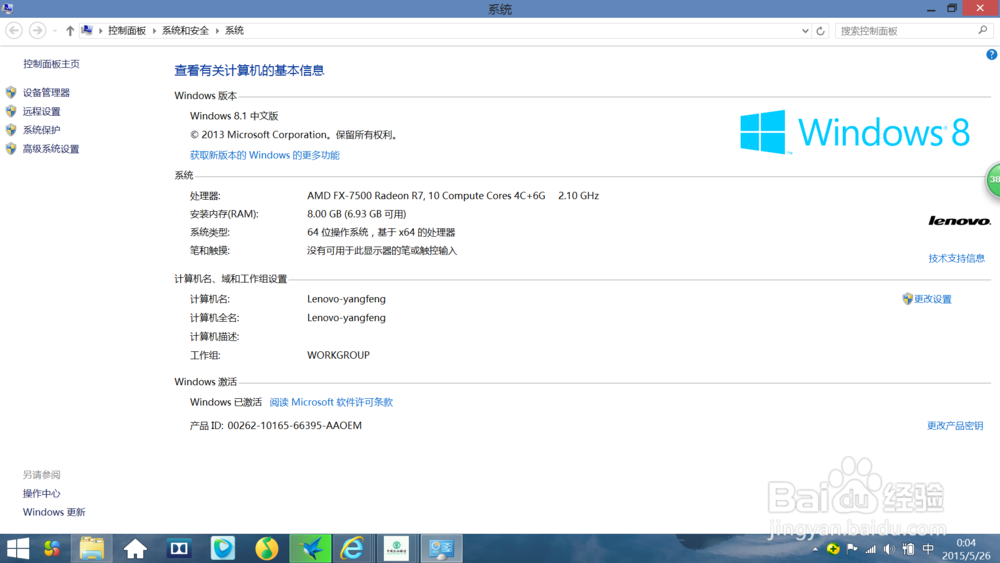Viewport: 1000px width, 563px height.
Task: Select 控制面板 breadcrumb in address bar
Action: (127, 31)
